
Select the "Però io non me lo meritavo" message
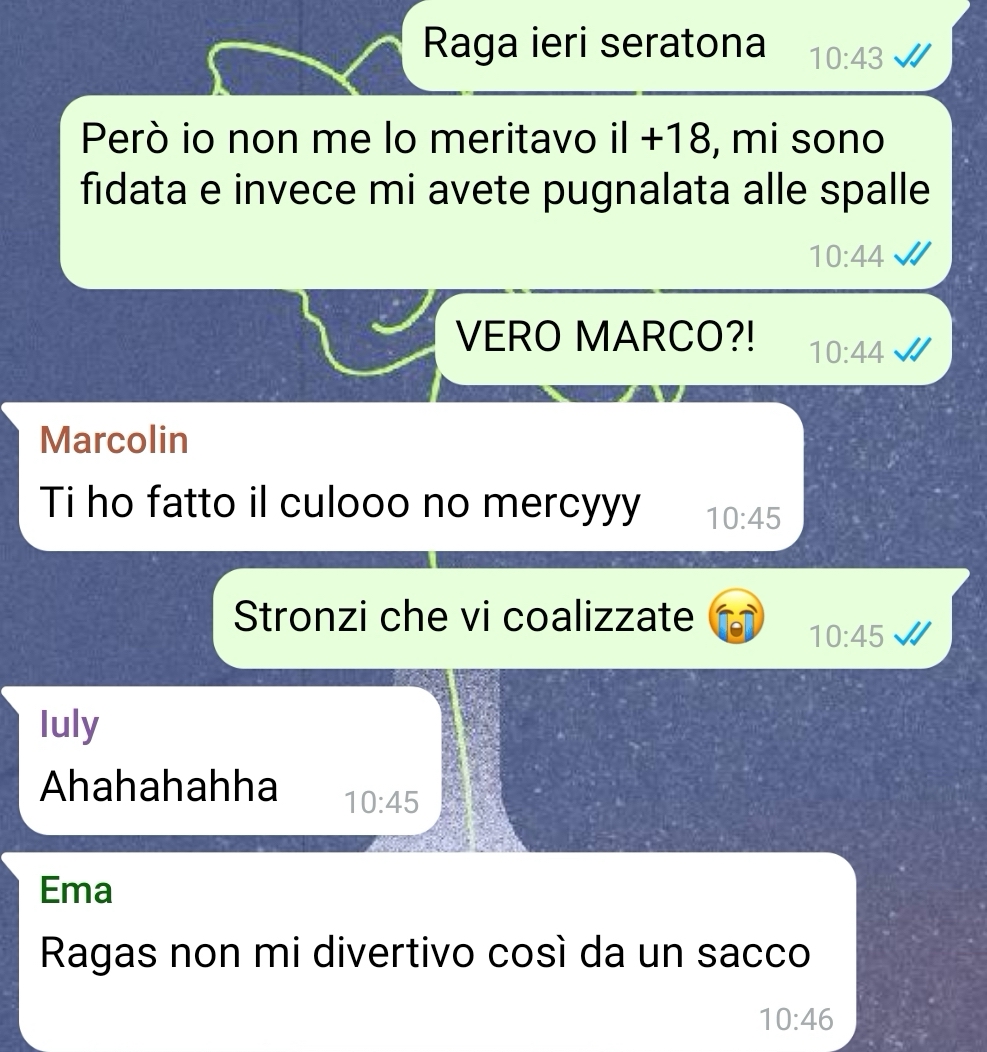tap(506, 192)
